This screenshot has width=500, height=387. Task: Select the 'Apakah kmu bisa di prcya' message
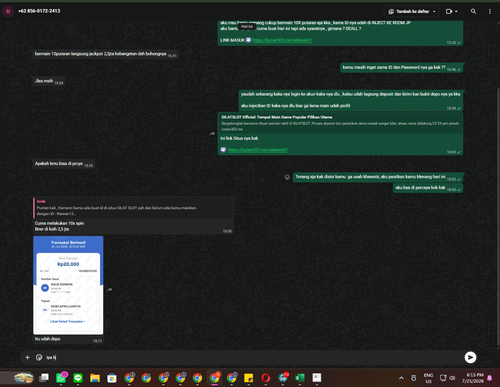(63, 164)
